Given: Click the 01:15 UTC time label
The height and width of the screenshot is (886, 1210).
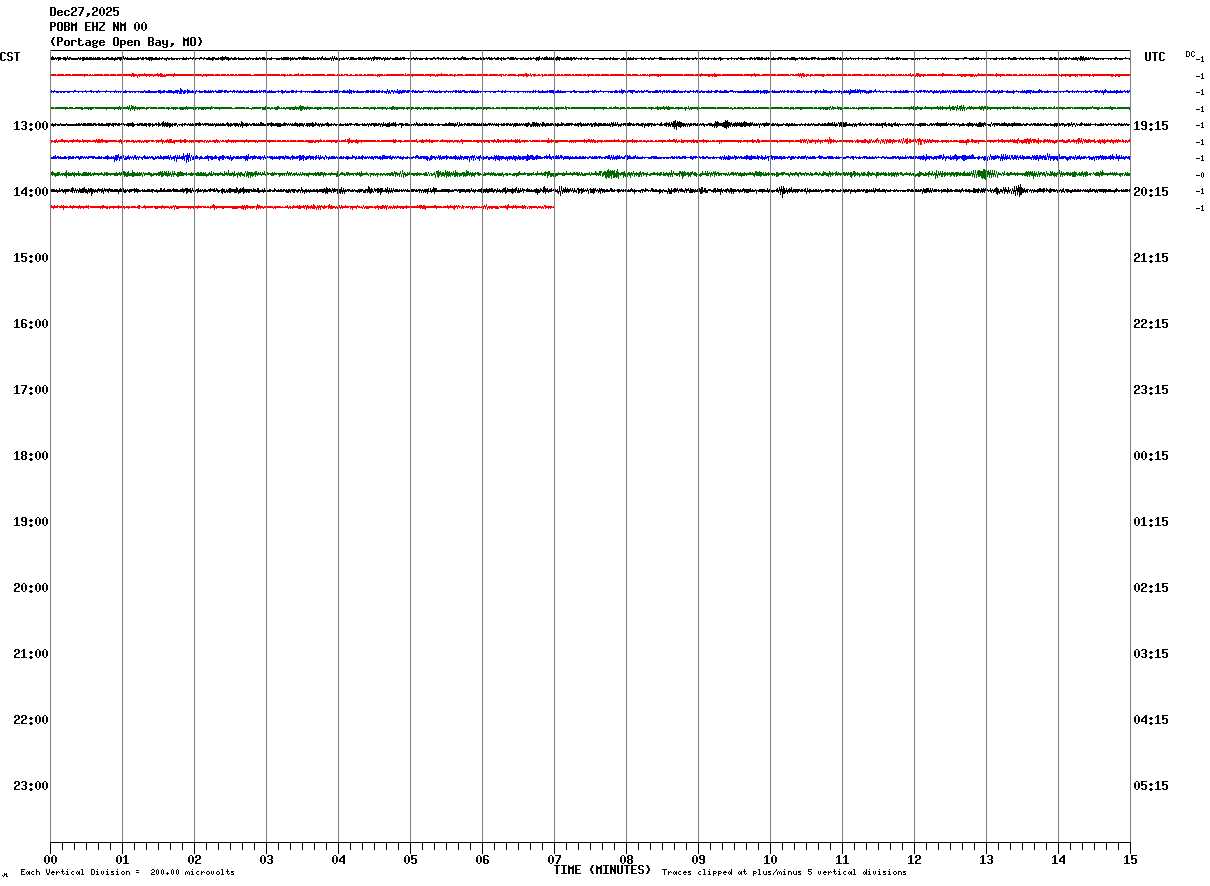Looking at the screenshot, I should tap(1151, 521).
